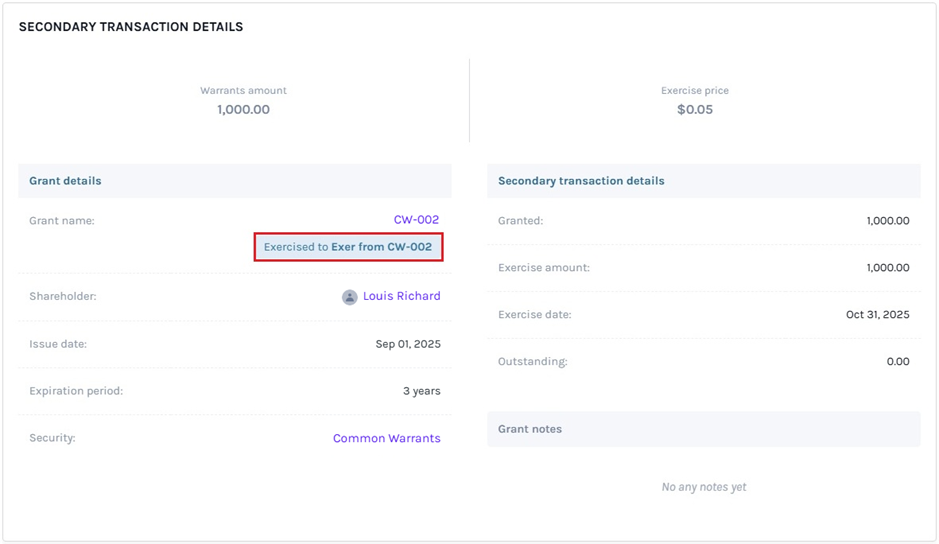The image size is (939, 544).
Task: Click the Outstanding 0.00 value
Action: click(x=897, y=361)
